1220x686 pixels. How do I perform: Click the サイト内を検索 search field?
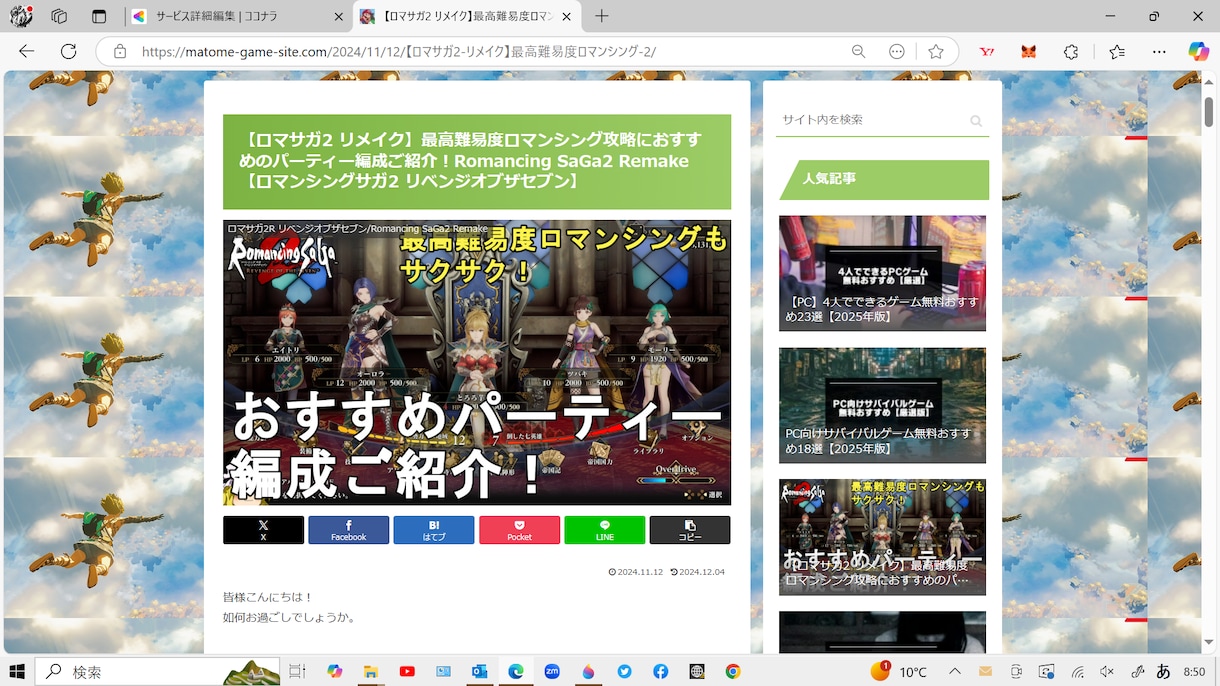(x=868, y=119)
